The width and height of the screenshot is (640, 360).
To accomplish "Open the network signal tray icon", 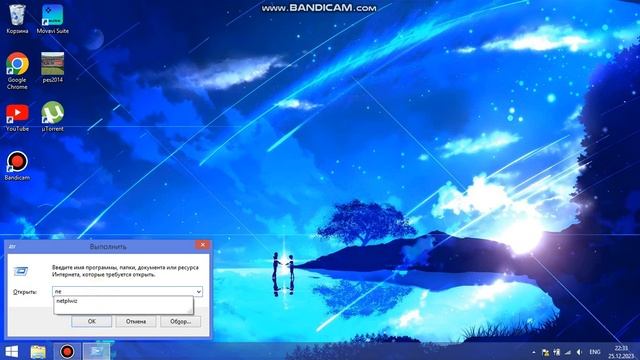I will click(x=568, y=352).
